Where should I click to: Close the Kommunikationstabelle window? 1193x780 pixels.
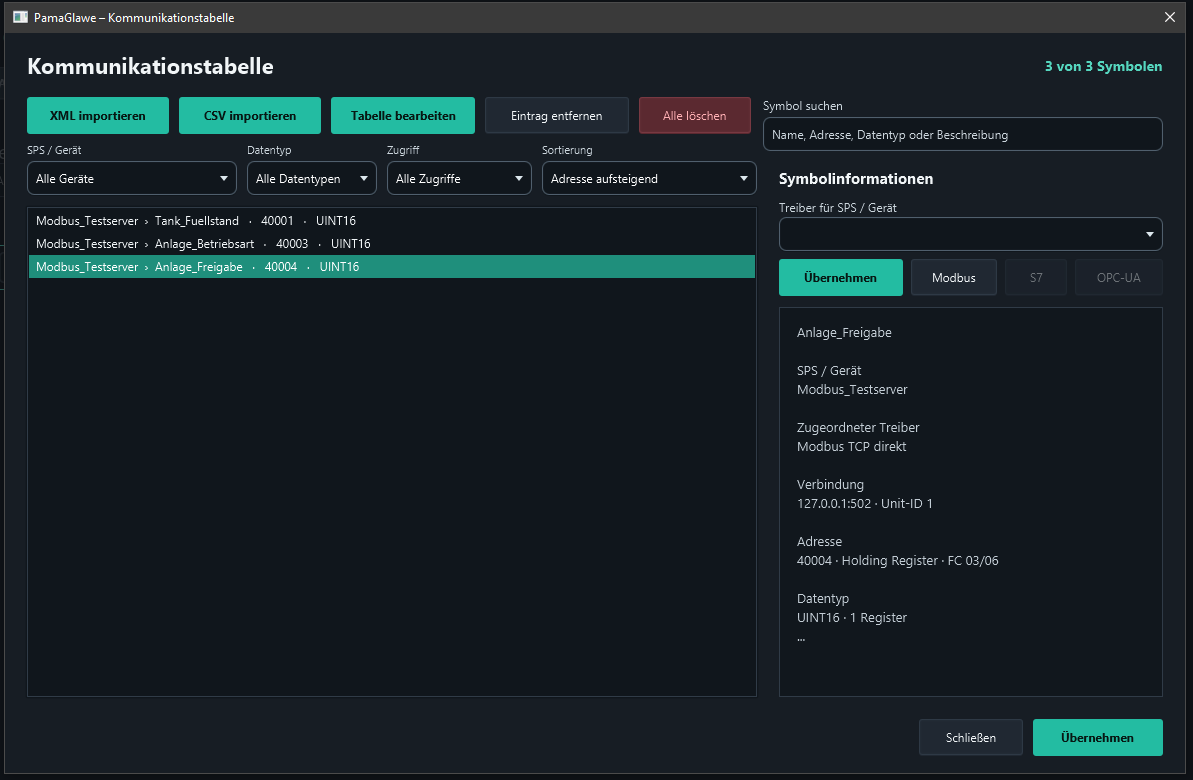(1169, 17)
